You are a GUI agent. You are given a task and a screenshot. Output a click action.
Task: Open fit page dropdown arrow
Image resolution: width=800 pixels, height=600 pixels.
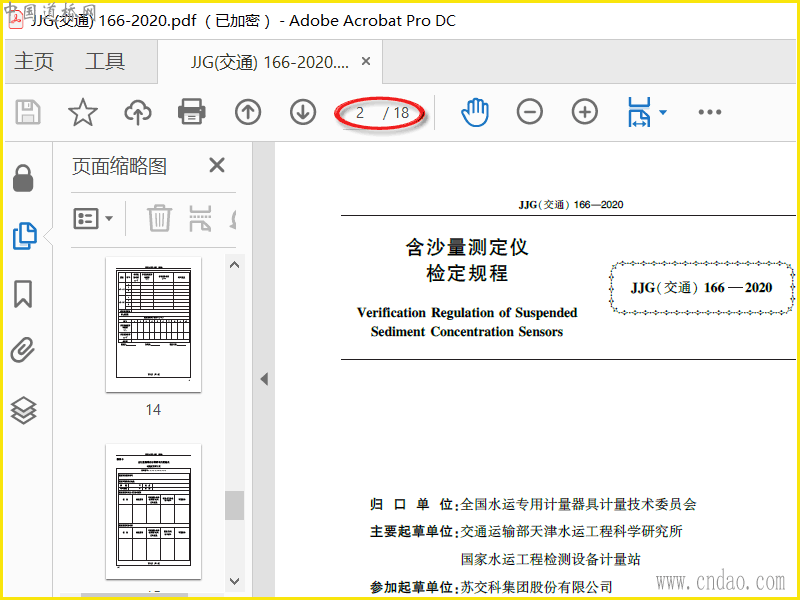663,112
